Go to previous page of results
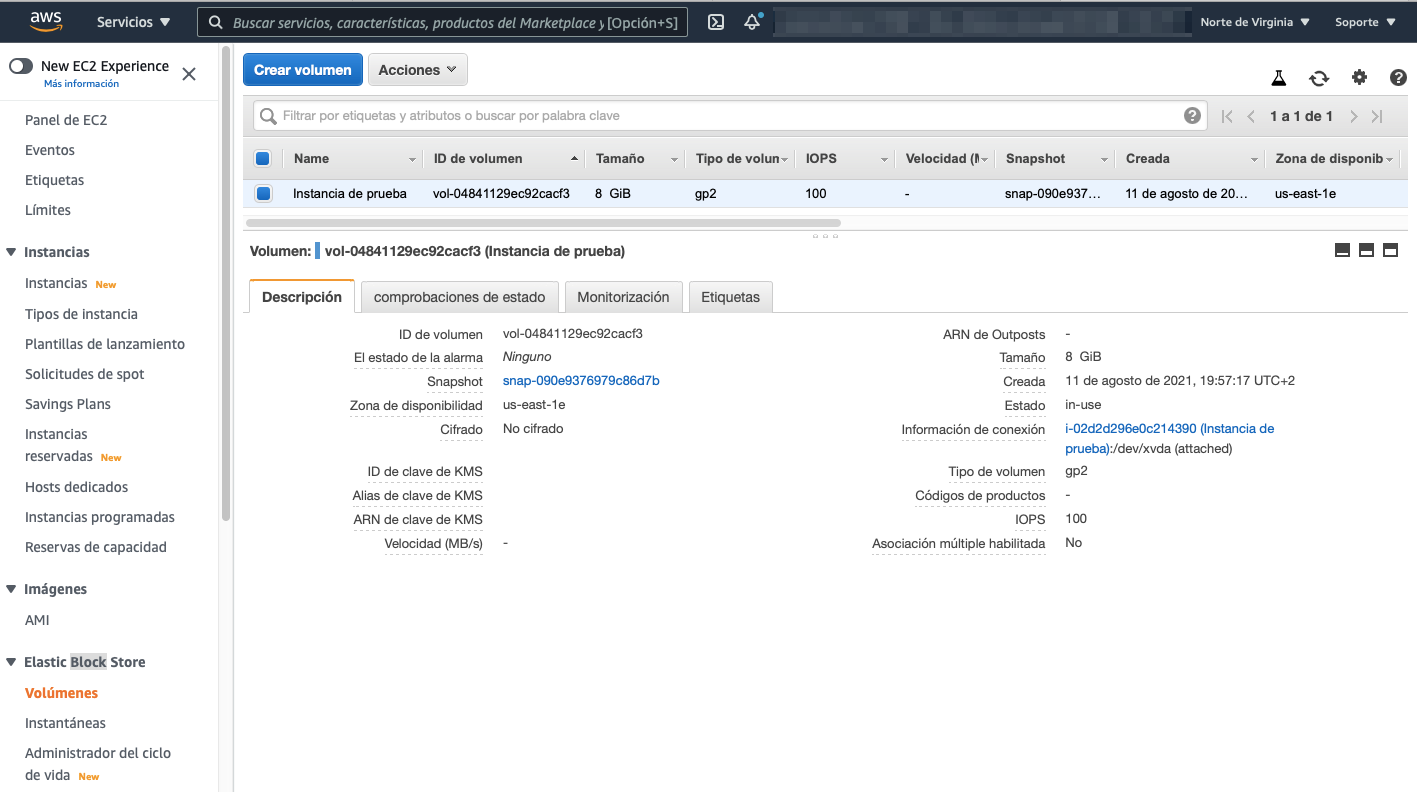 [1251, 117]
